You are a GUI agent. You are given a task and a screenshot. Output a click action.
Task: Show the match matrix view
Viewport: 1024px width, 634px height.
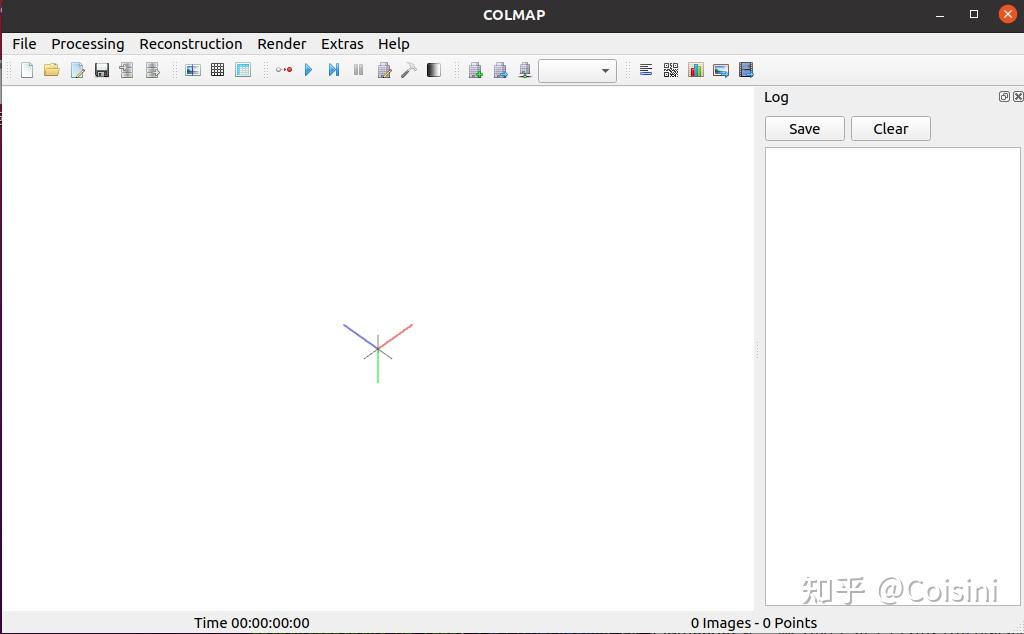point(670,70)
